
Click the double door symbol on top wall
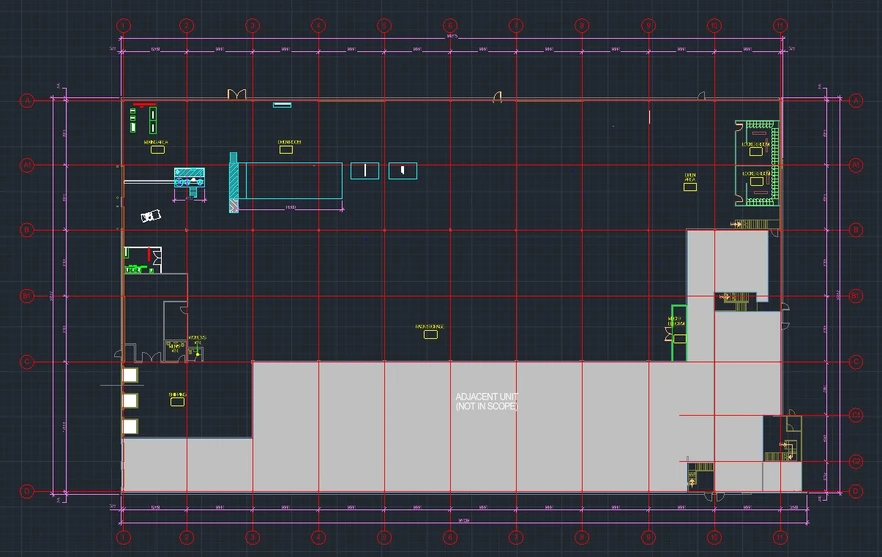tap(237, 95)
